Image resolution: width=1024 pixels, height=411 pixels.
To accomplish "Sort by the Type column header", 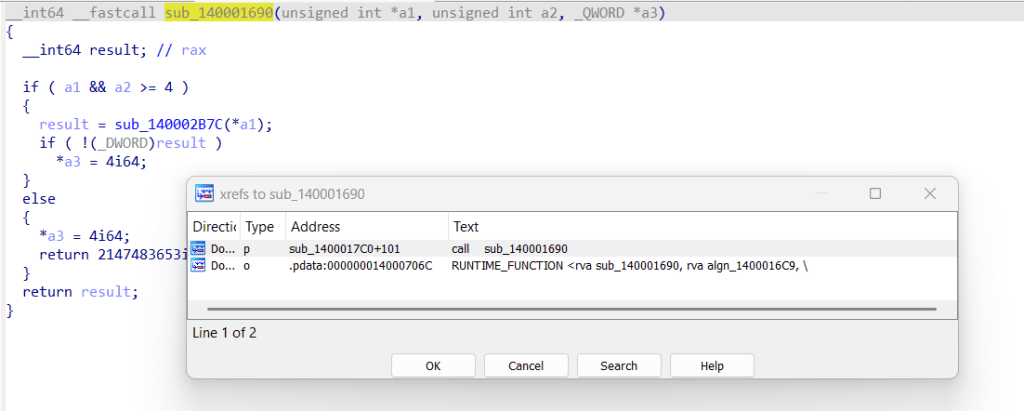I will (259, 227).
